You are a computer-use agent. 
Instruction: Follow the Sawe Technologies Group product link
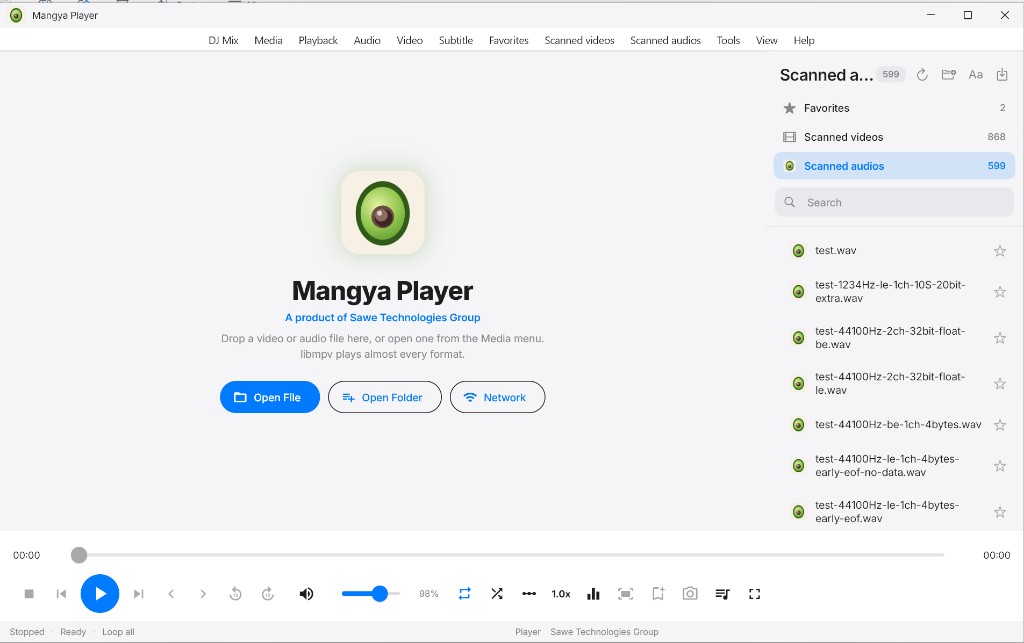click(x=383, y=317)
